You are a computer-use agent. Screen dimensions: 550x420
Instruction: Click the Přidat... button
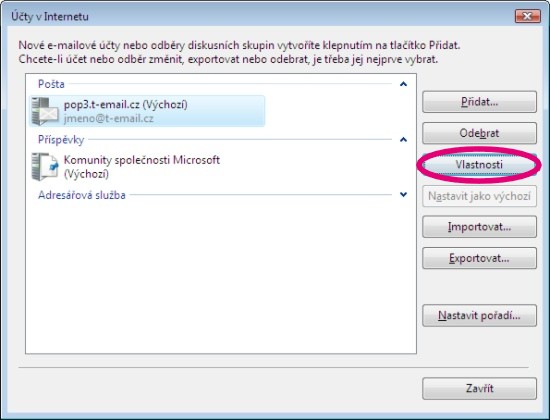[479, 102]
